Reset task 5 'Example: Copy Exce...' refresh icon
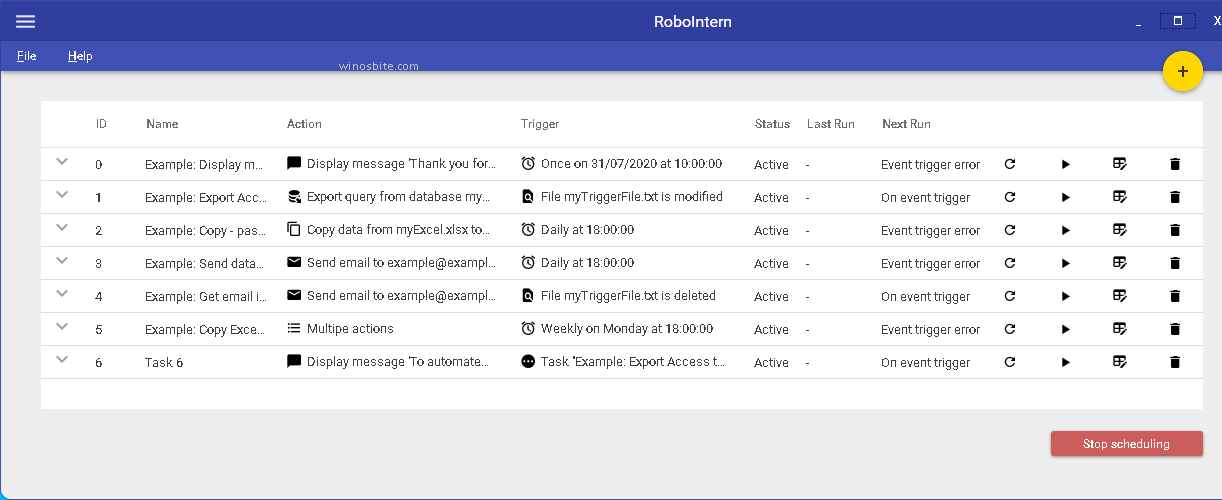This screenshot has width=1222, height=500. [x=1010, y=329]
